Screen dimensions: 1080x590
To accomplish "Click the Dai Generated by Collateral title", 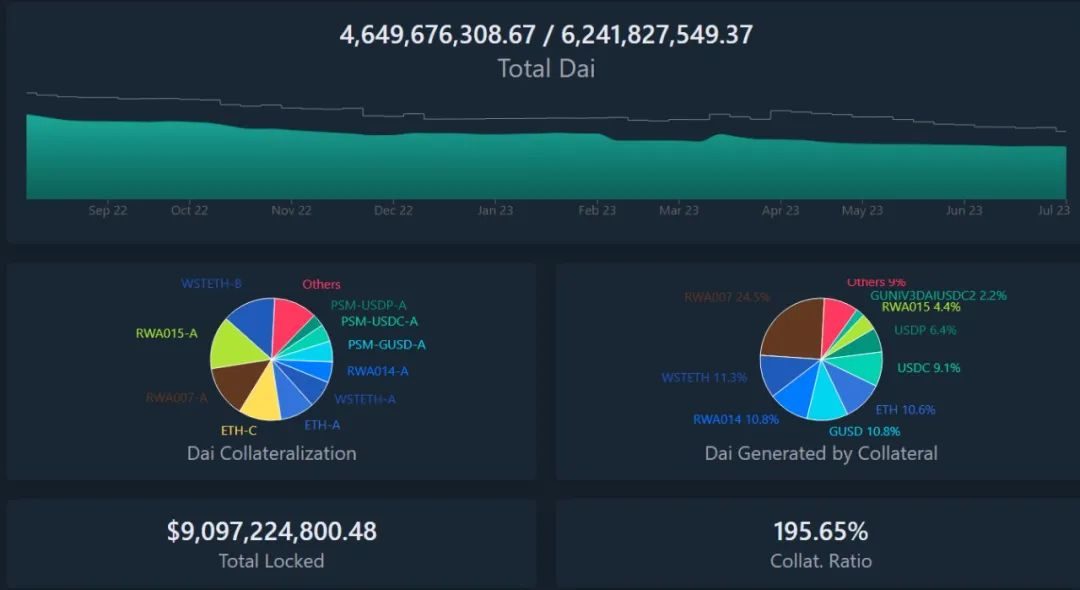I will click(x=821, y=454).
